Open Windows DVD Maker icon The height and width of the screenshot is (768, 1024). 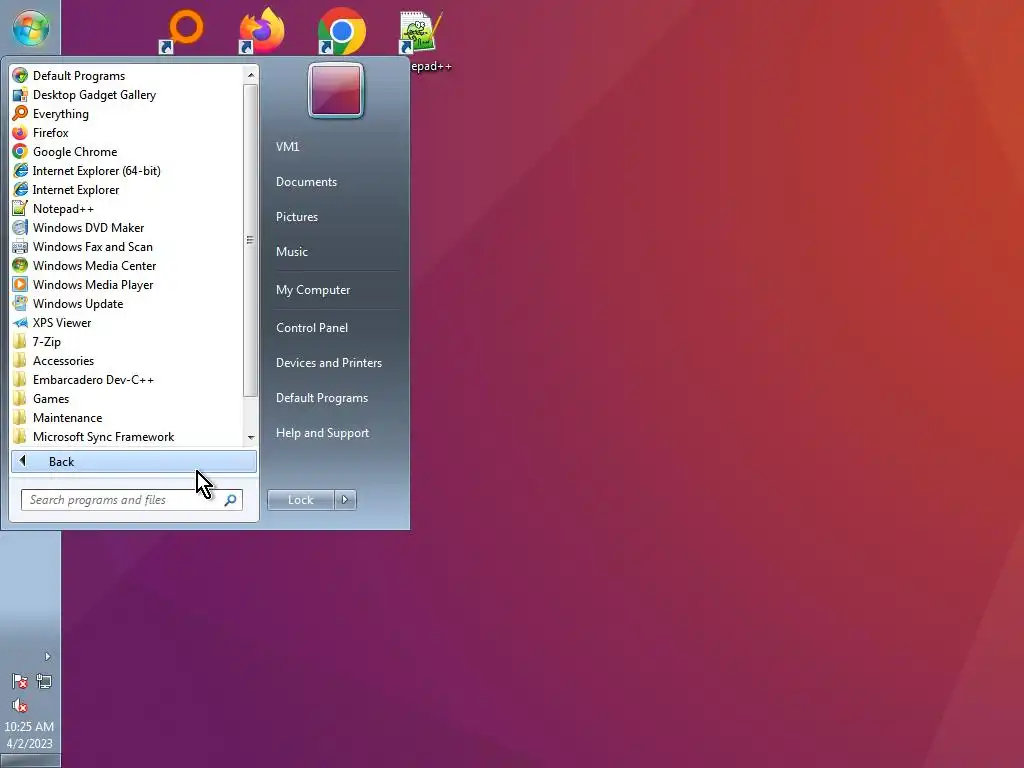(x=20, y=227)
